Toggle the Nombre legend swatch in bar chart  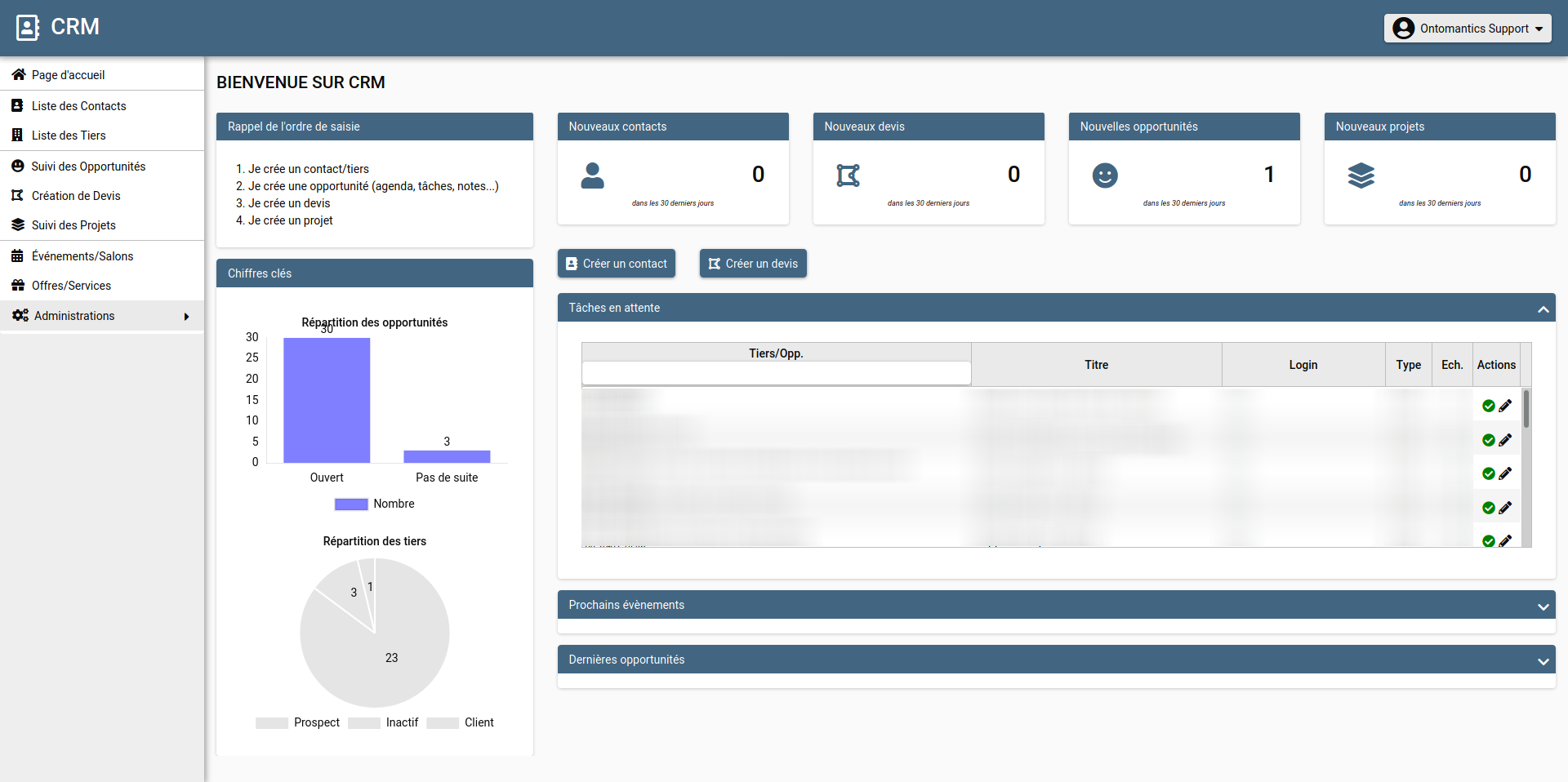[351, 504]
